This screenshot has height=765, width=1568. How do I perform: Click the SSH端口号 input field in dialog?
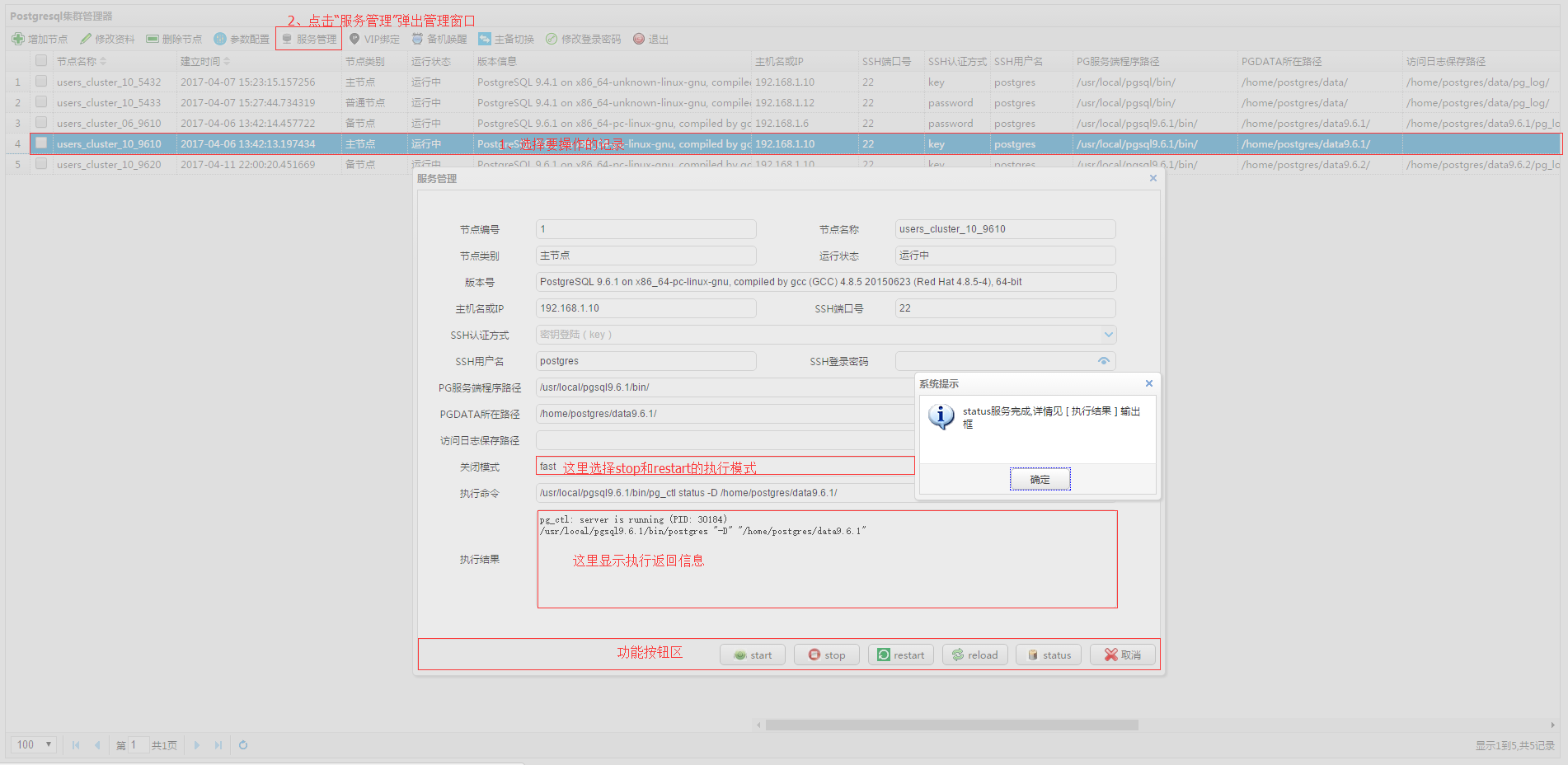pyautogui.click(x=1005, y=308)
